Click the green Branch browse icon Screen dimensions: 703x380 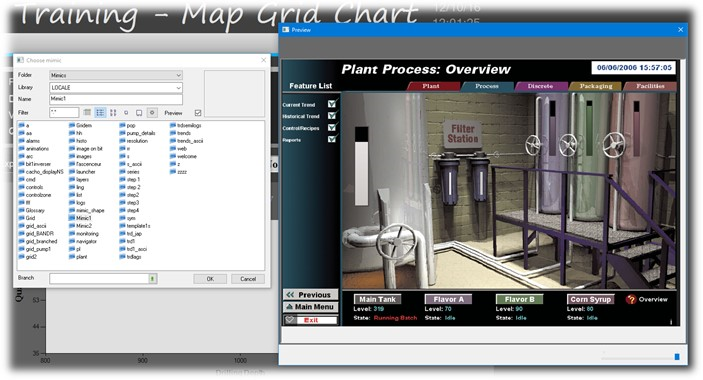[x=152, y=279]
